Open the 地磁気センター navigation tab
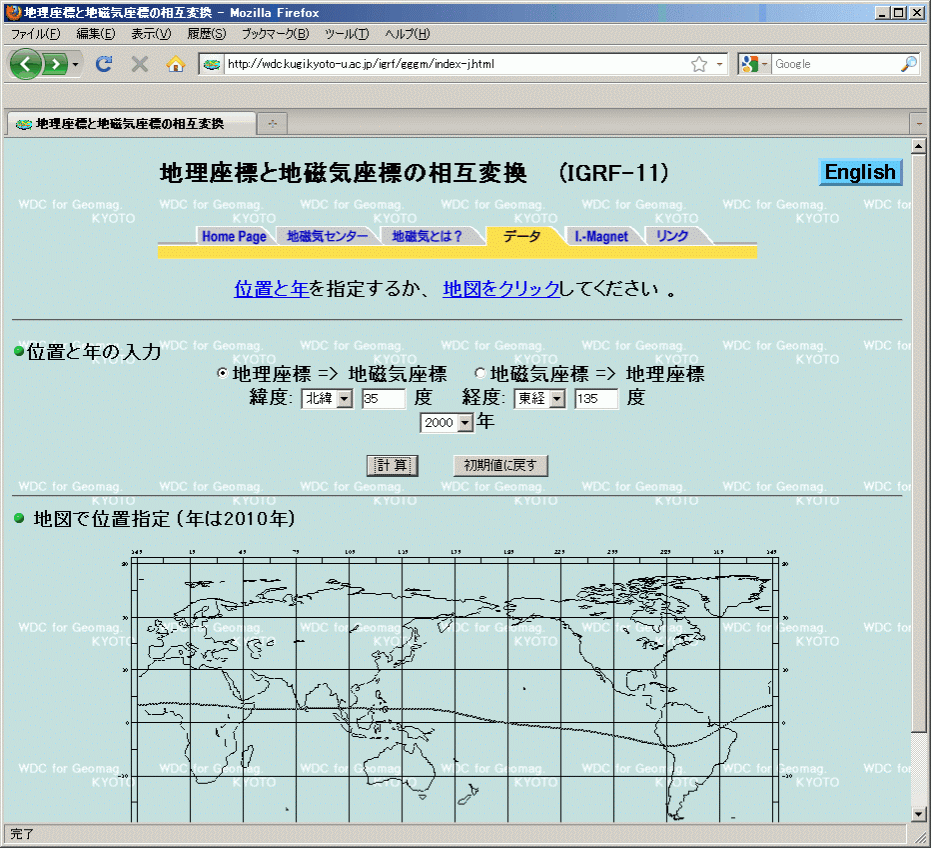This screenshot has height=849, width=932. point(327,236)
